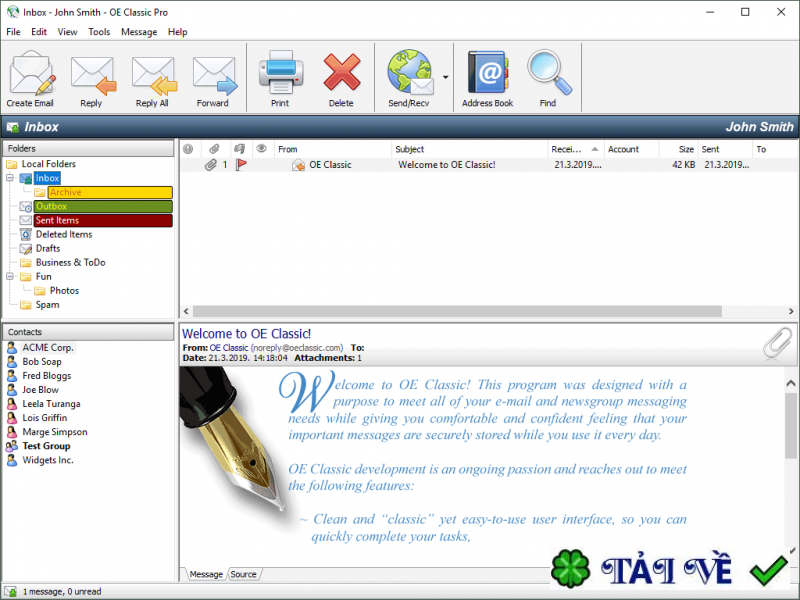Sort messages by From column
Image resolution: width=800 pixels, height=600 pixels.
333,149
